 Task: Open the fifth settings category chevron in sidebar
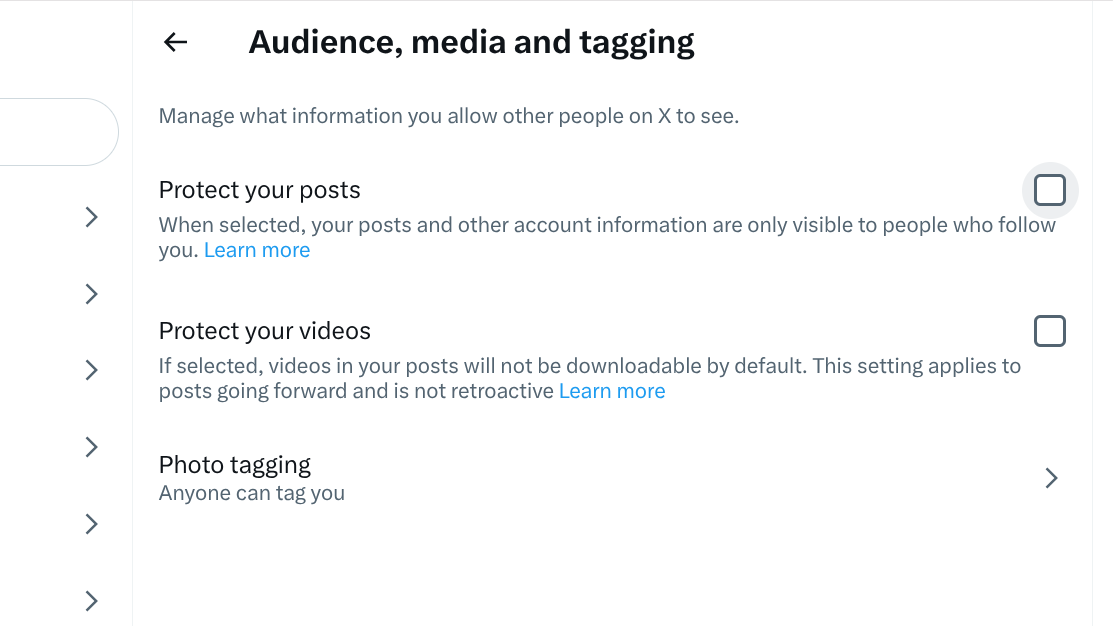pyautogui.click(x=91, y=524)
